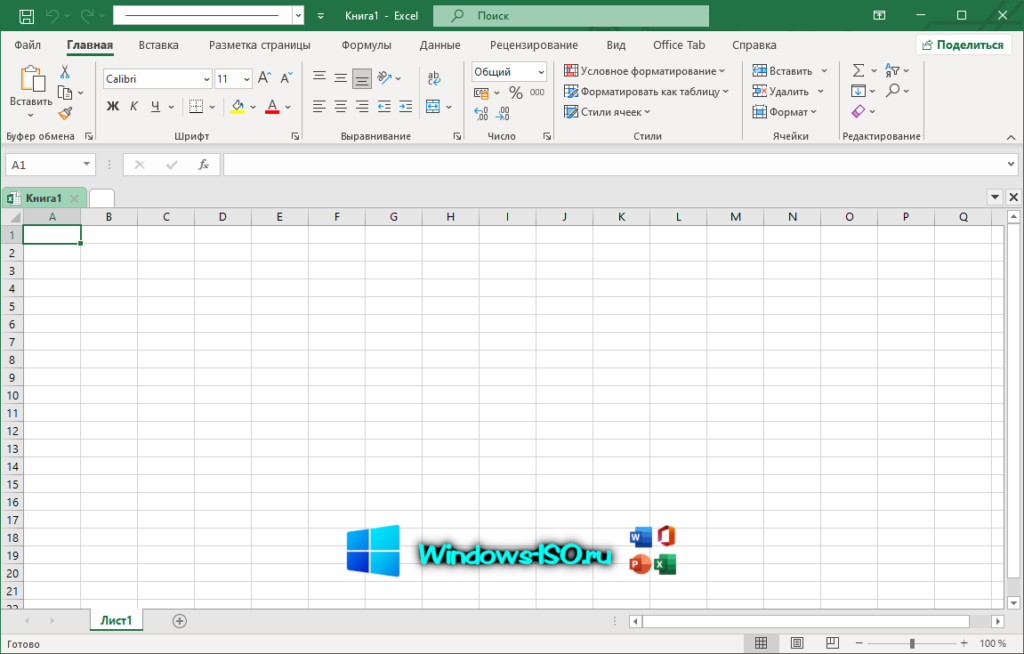Click the AutoSum sigma icon
1024x654 pixels.
coord(858,71)
